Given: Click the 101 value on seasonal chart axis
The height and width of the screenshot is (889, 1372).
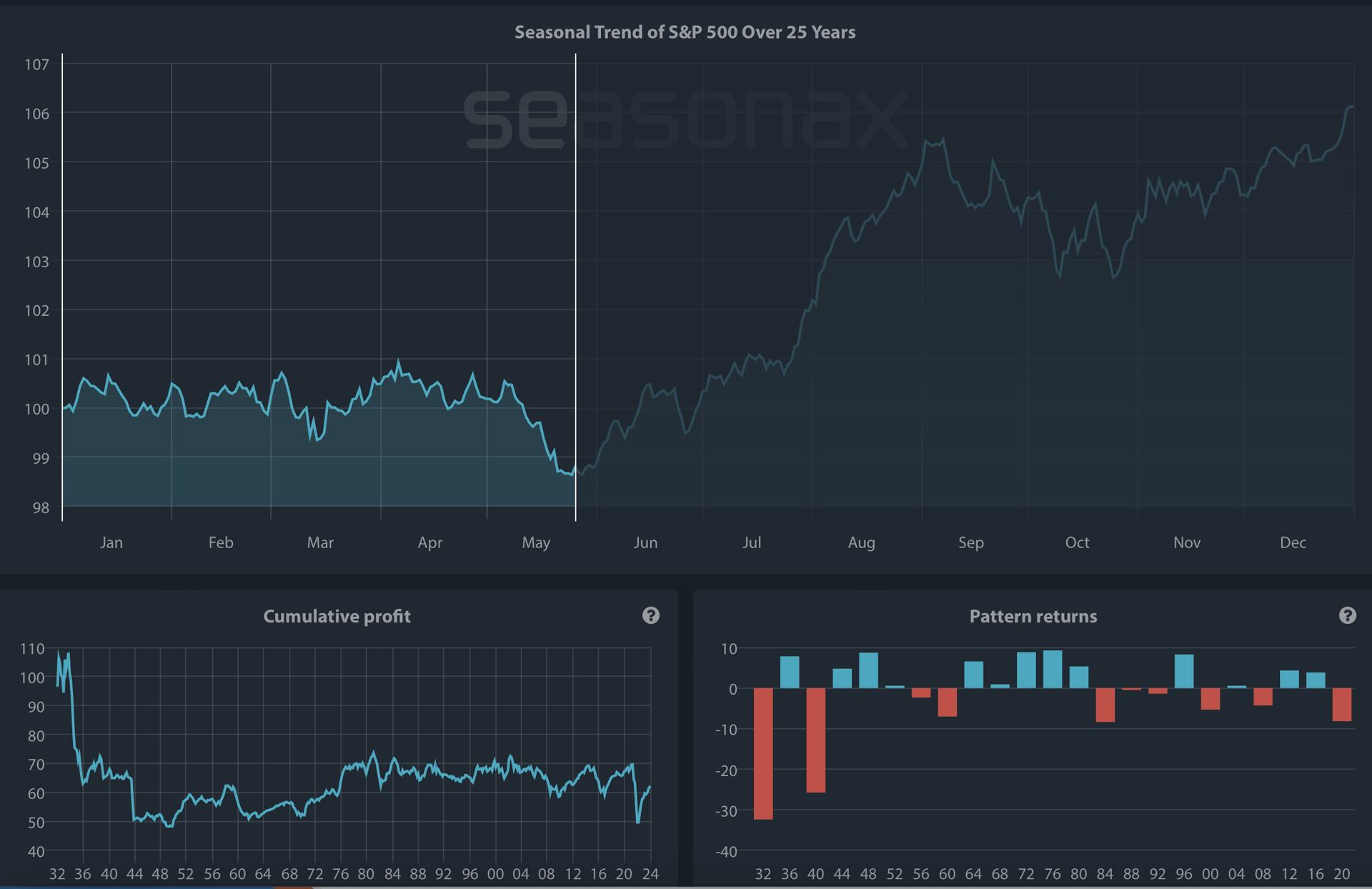Looking at the screenshot, I should coord(36,359).
